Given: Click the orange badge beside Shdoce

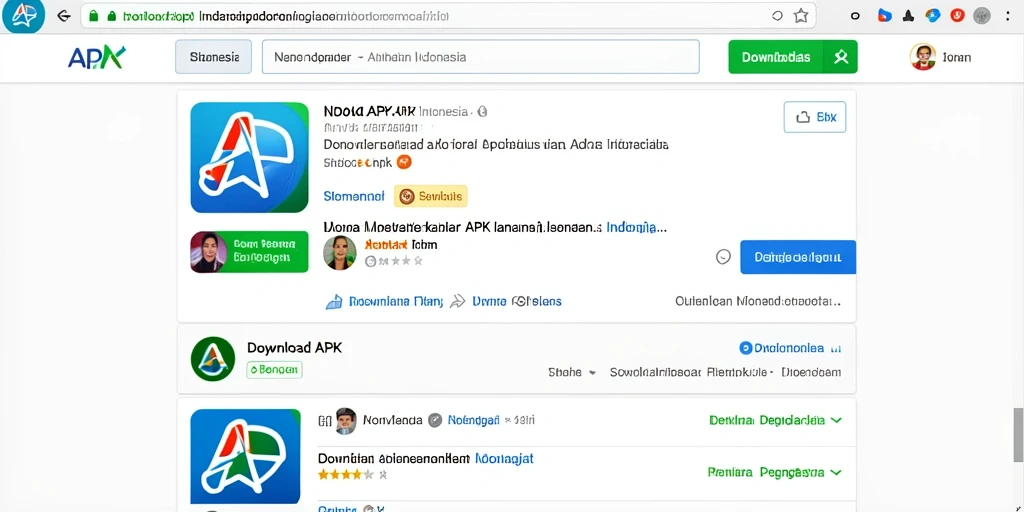Looking at the screenshot, I should coord(404,162).
